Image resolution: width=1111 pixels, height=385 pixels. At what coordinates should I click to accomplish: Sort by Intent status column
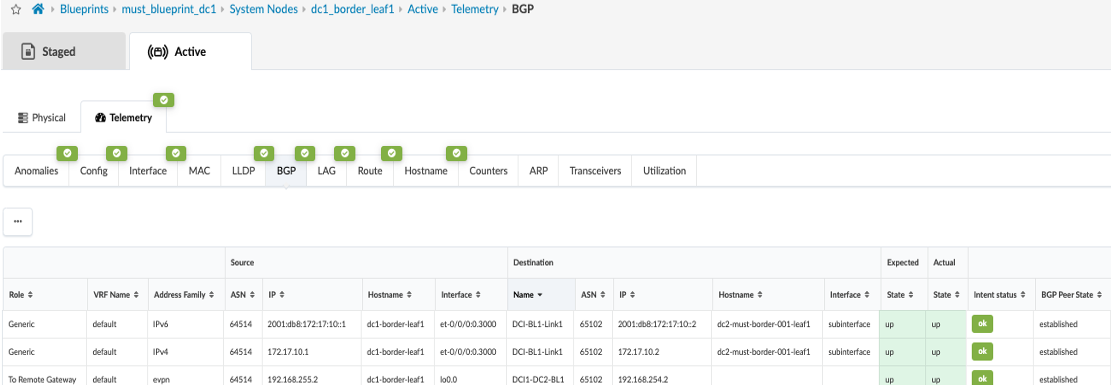pos(1000,294)
